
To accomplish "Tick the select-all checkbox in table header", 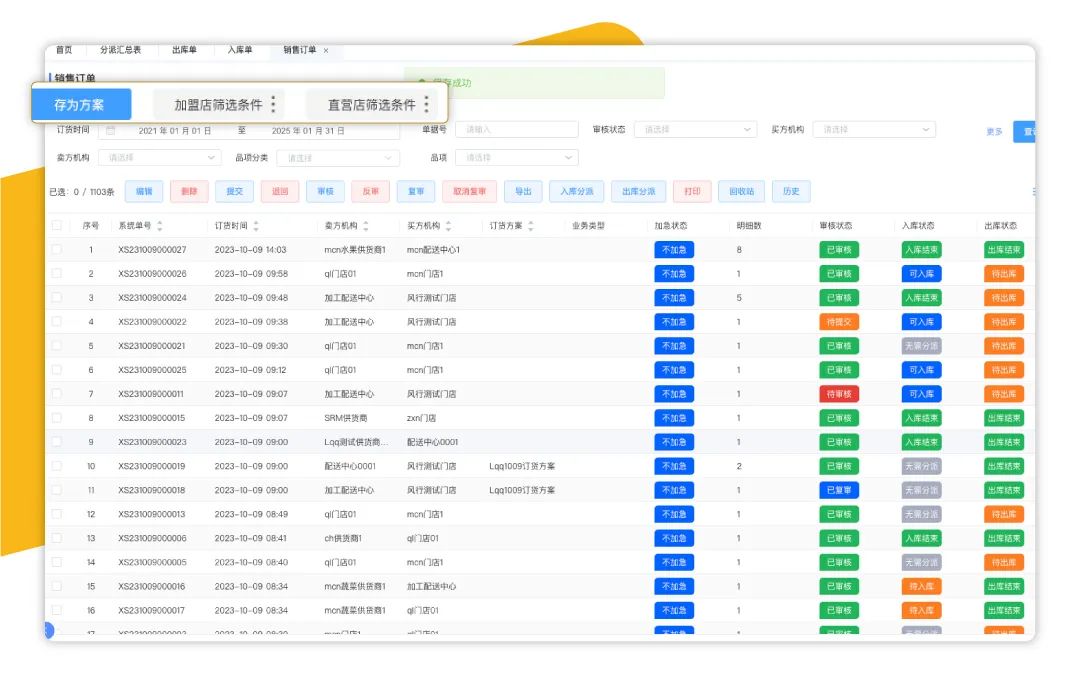I will coord(57,226).
